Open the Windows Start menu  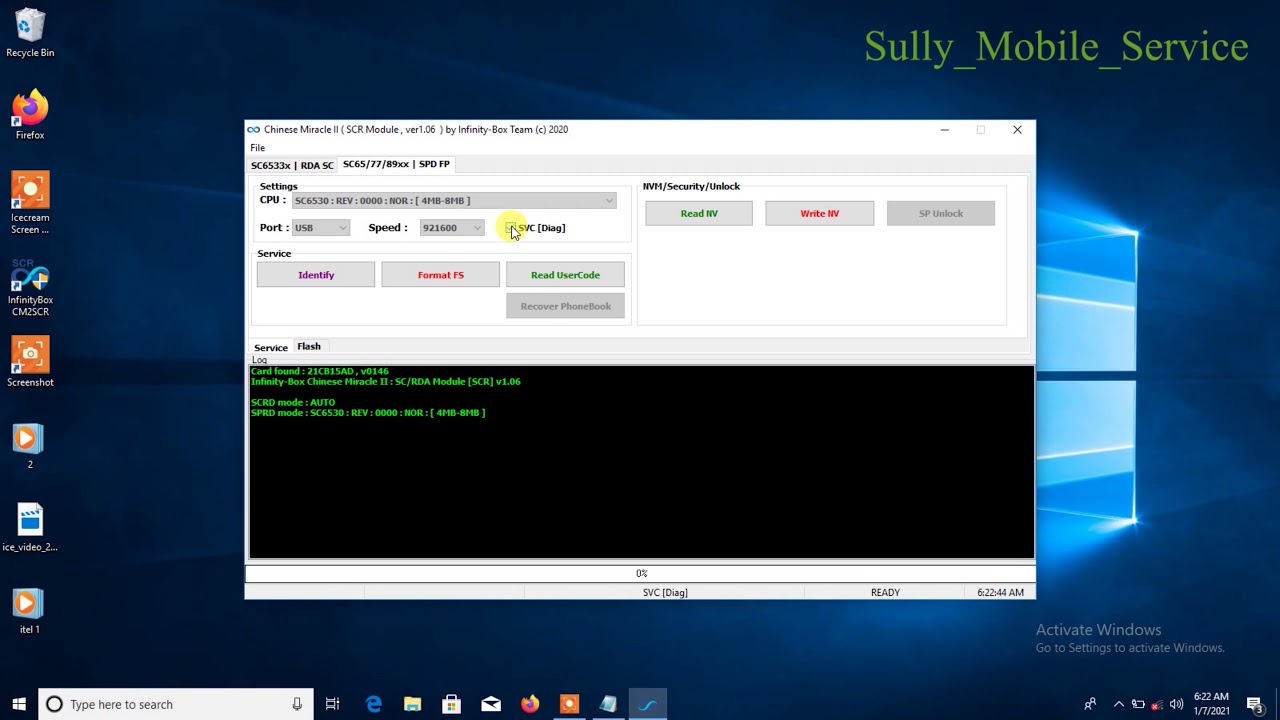coord(19,704)
